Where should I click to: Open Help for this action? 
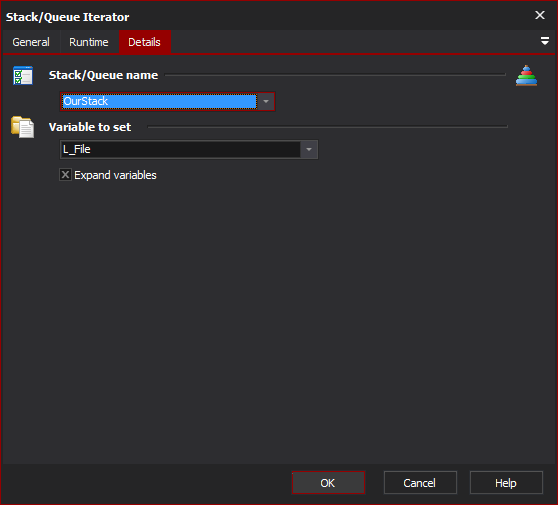pos(506,483)
